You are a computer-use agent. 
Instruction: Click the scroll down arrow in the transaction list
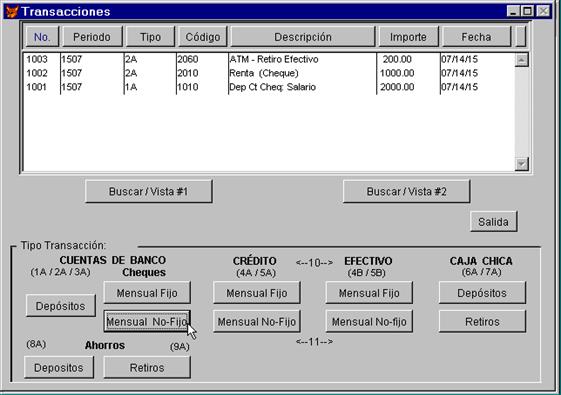(521, 164)
